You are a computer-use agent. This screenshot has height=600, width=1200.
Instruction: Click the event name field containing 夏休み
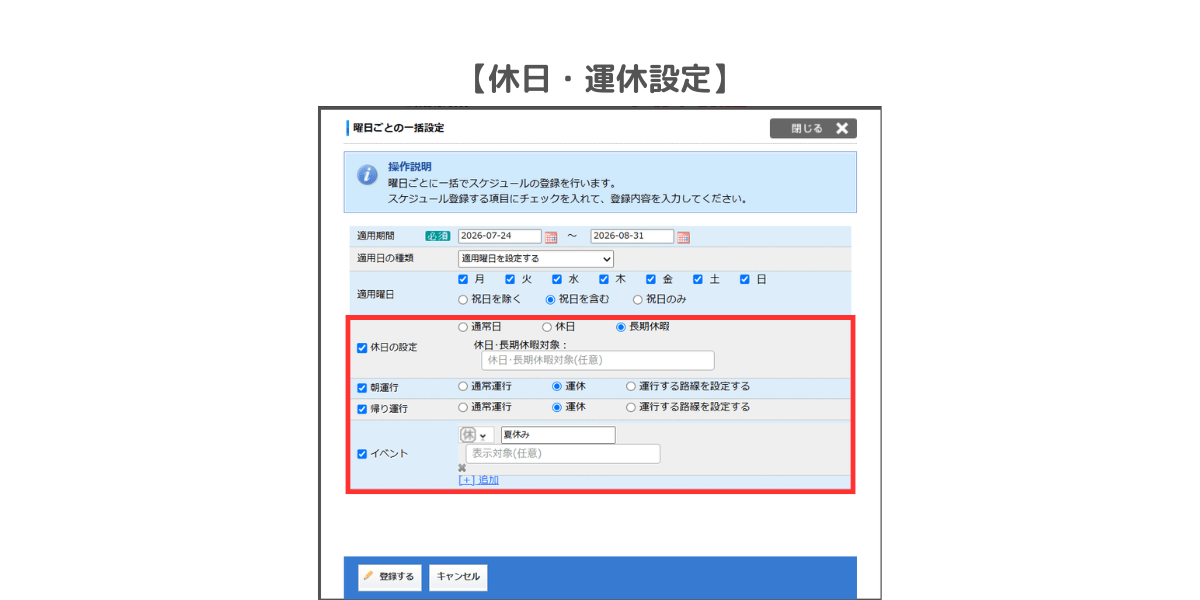tap(558, 435)
